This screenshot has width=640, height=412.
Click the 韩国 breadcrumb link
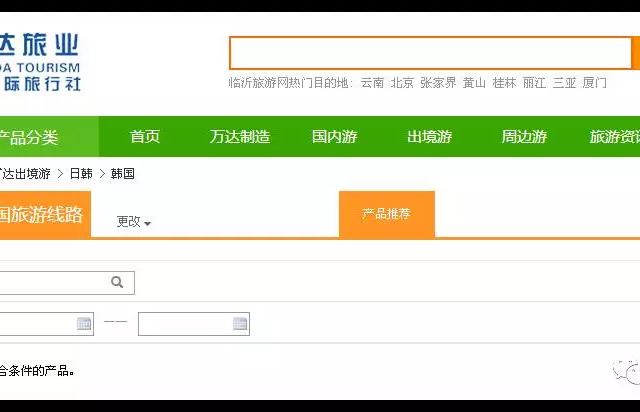(x=122, y=174)
